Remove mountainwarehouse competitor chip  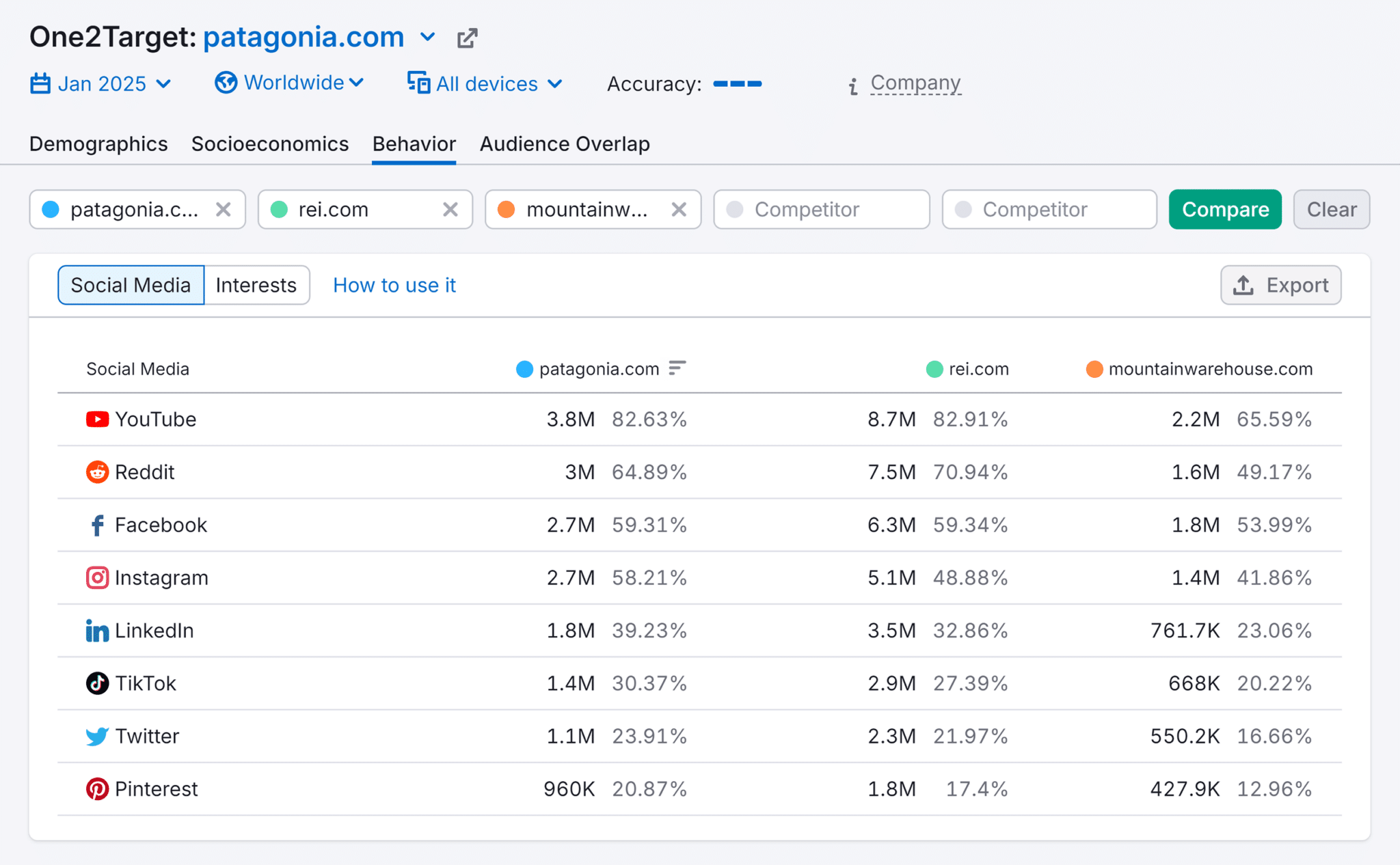coord(678,209)
